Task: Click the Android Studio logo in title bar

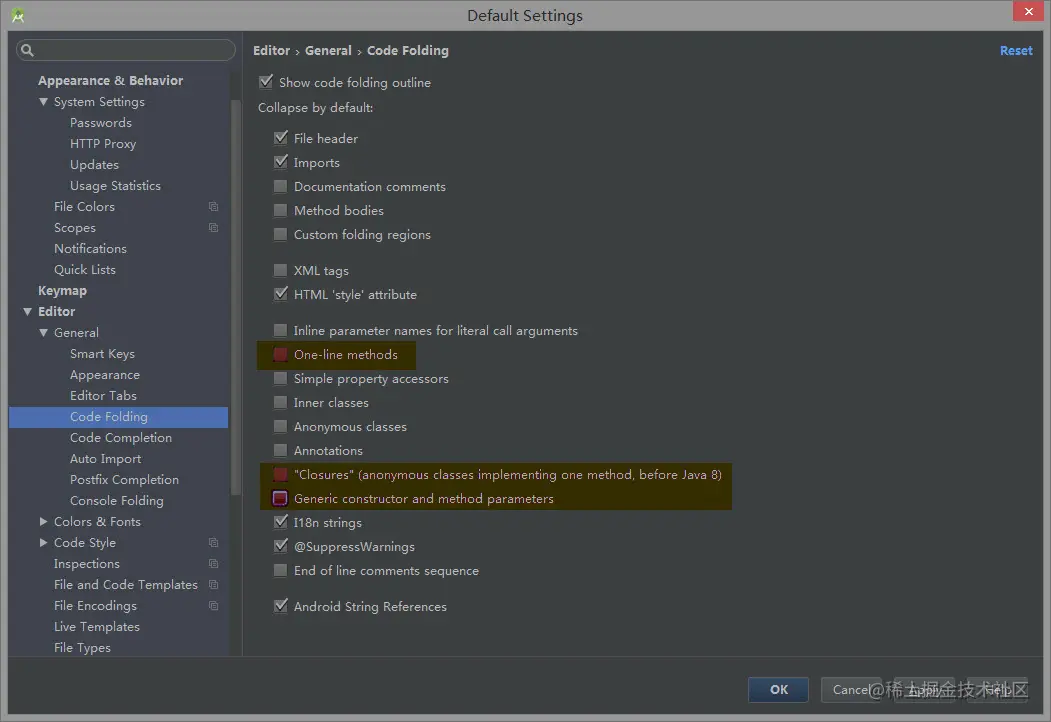Action: pyautogui.click(x=18, y=15)
